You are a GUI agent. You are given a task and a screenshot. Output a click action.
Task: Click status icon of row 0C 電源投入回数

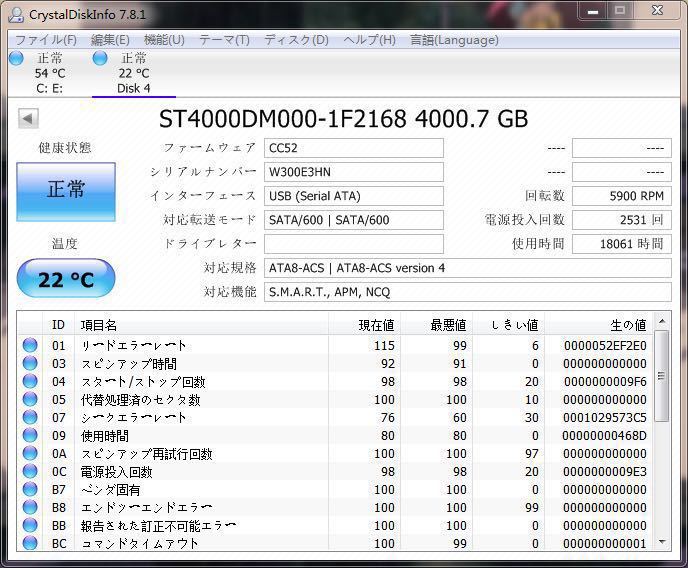(x=30, y=471)
